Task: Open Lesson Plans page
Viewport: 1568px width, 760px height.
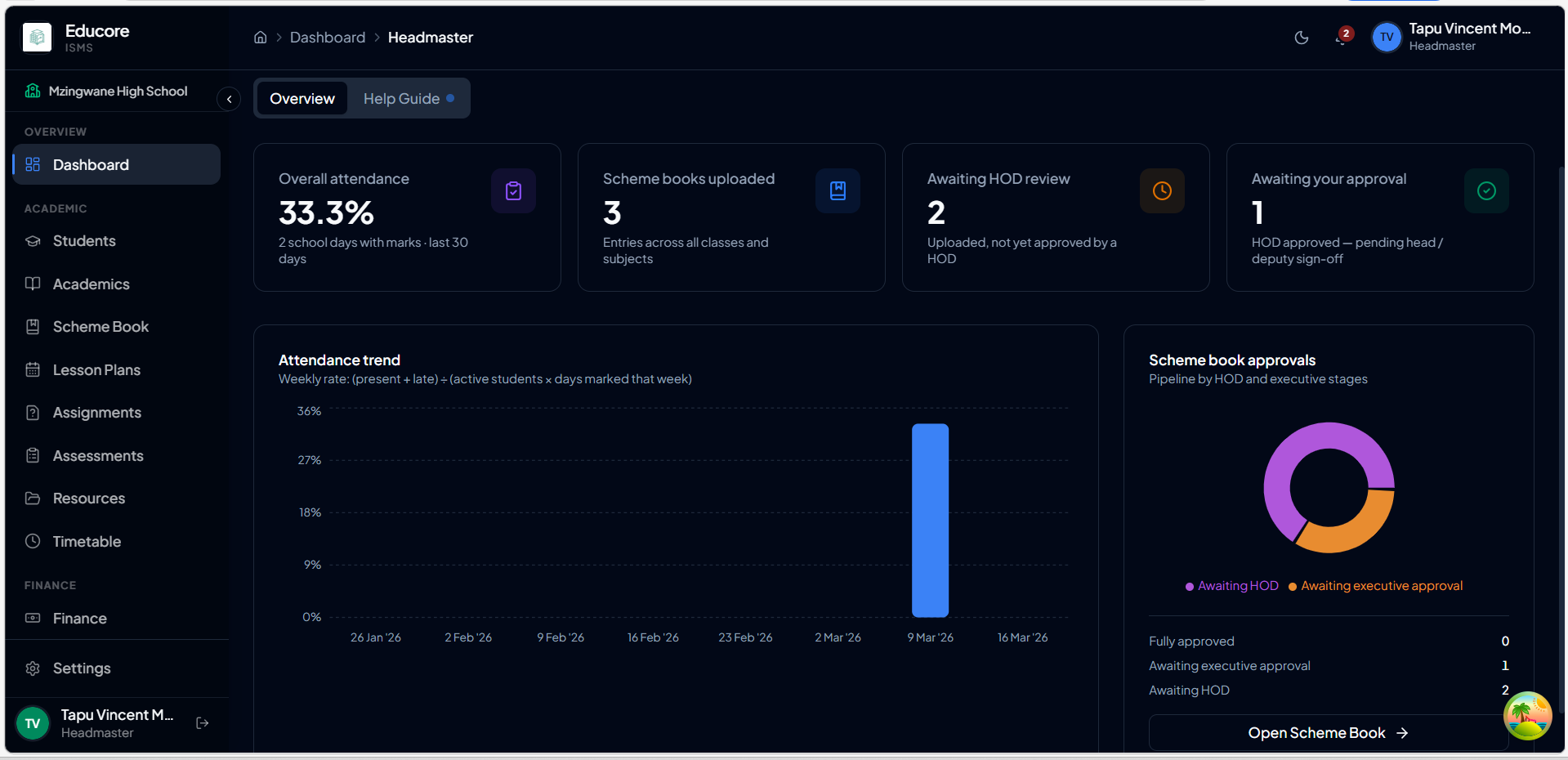Action: 117,370
